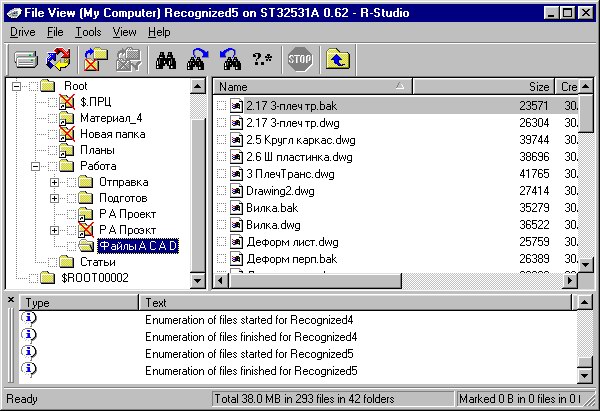This screenshot has width=600, height=411.
Task: Click the file mask ?.* icon
Action: [x=261, y=59]
